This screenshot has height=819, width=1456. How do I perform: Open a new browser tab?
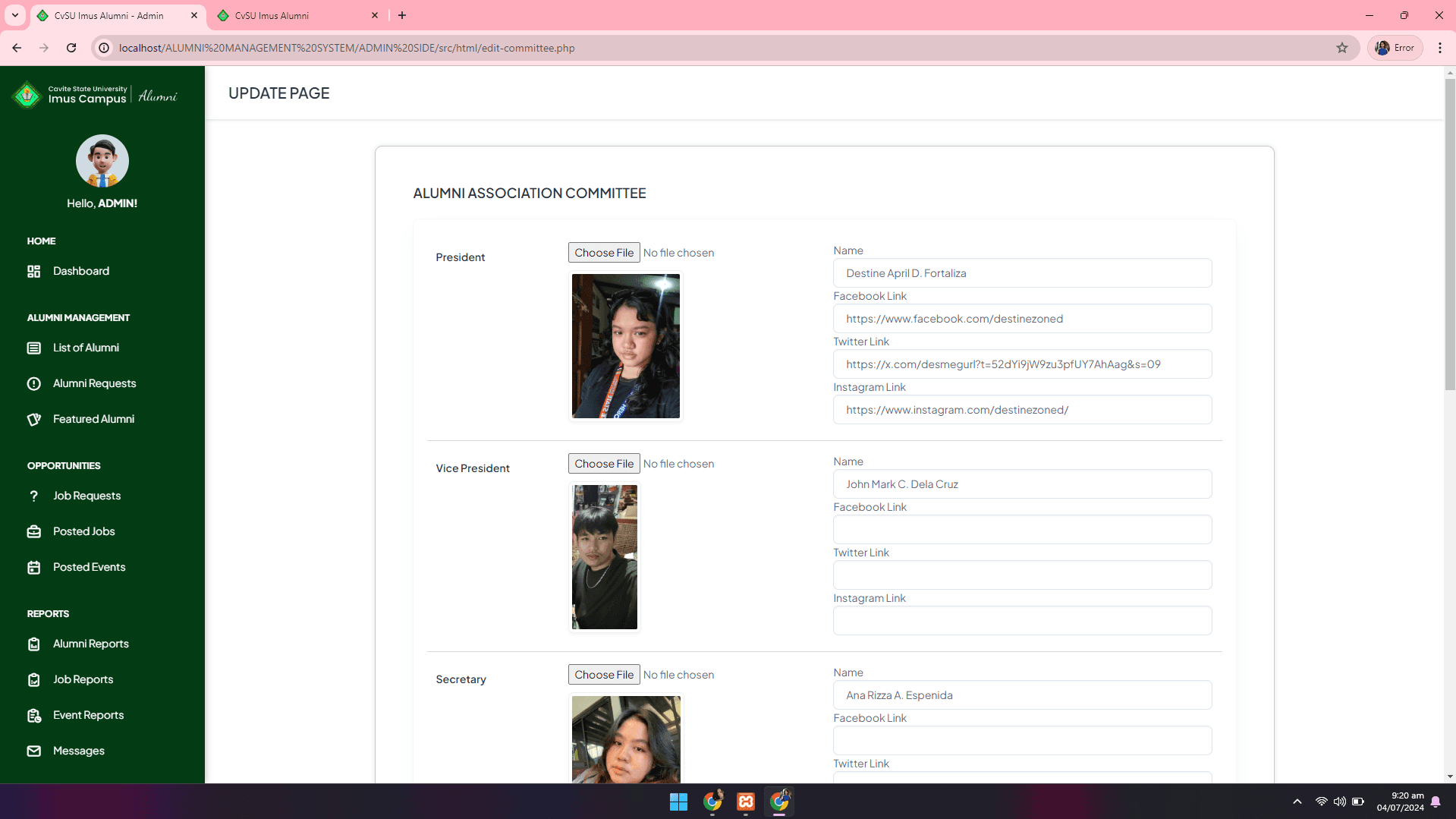tap(402, 15)
